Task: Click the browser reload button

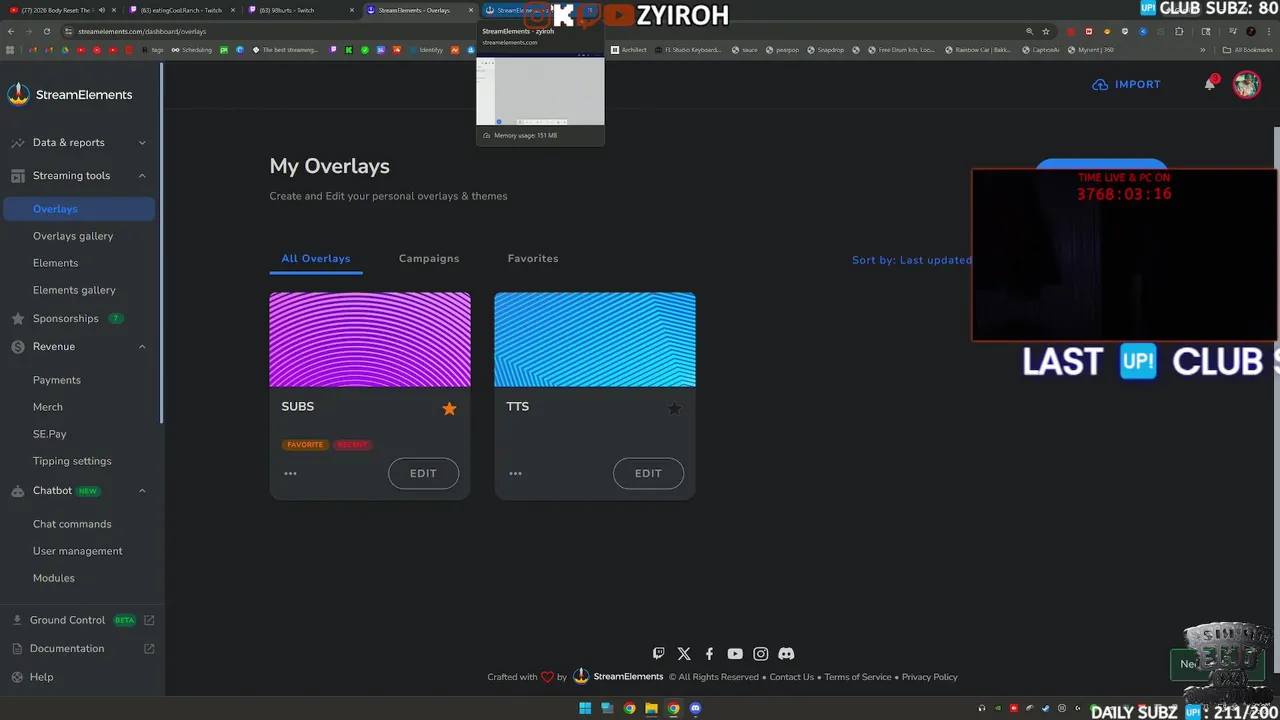Action: click(x=46, y=31)
